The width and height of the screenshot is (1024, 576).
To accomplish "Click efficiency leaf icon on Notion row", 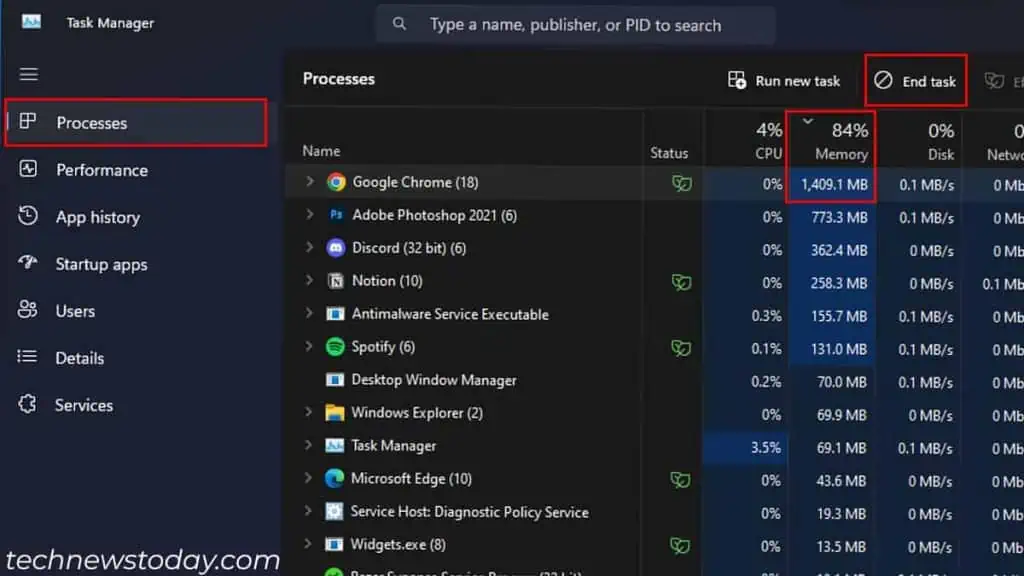I will (x=681, y=282).
